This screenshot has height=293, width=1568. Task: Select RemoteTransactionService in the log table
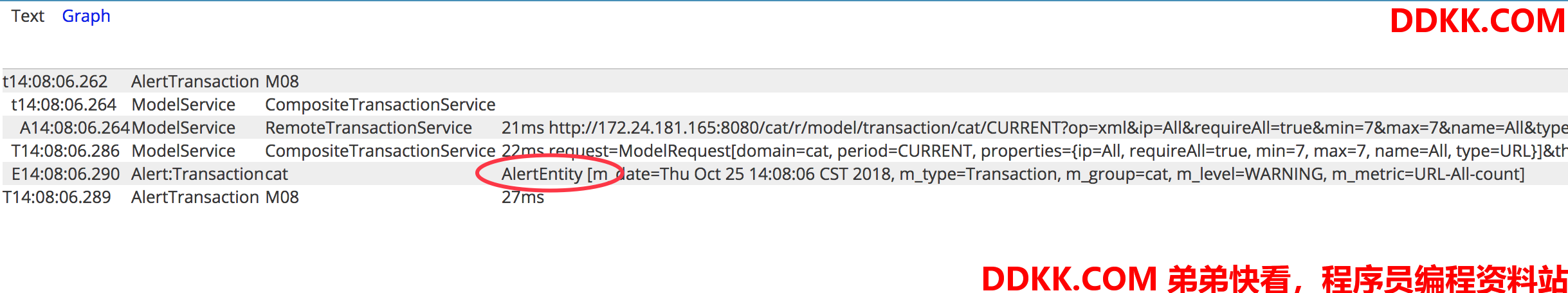coord(369,128)
